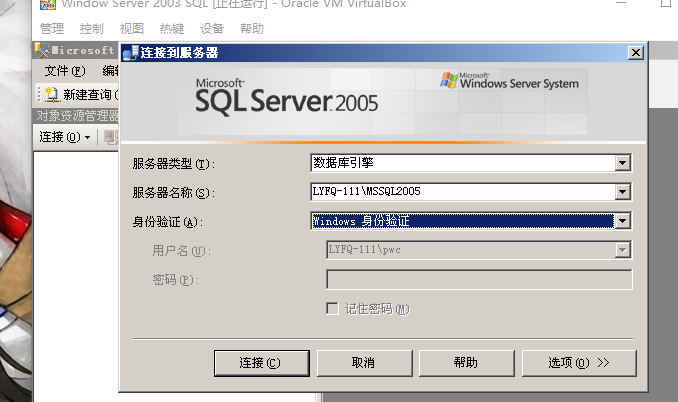Click the Cancel (取消) button
Screen dimensions: 678x402
tap(365, 363)
